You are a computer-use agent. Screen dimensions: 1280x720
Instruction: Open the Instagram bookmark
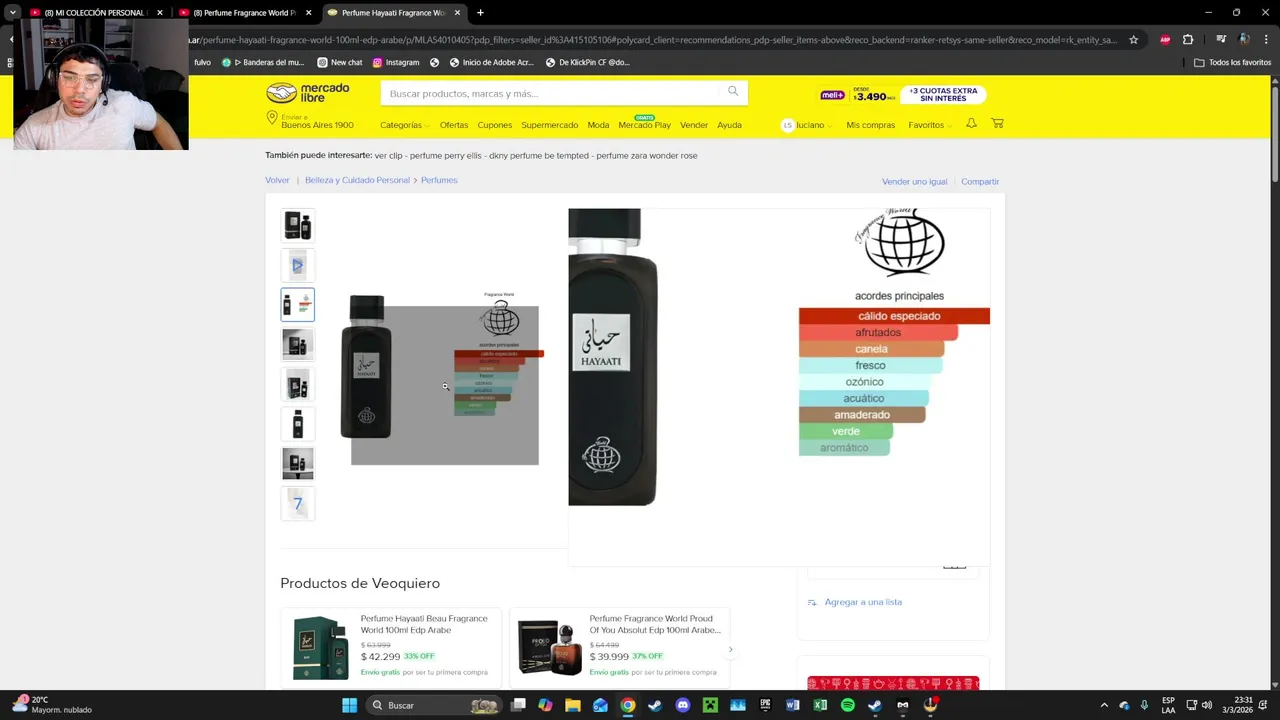coord(396,62)
